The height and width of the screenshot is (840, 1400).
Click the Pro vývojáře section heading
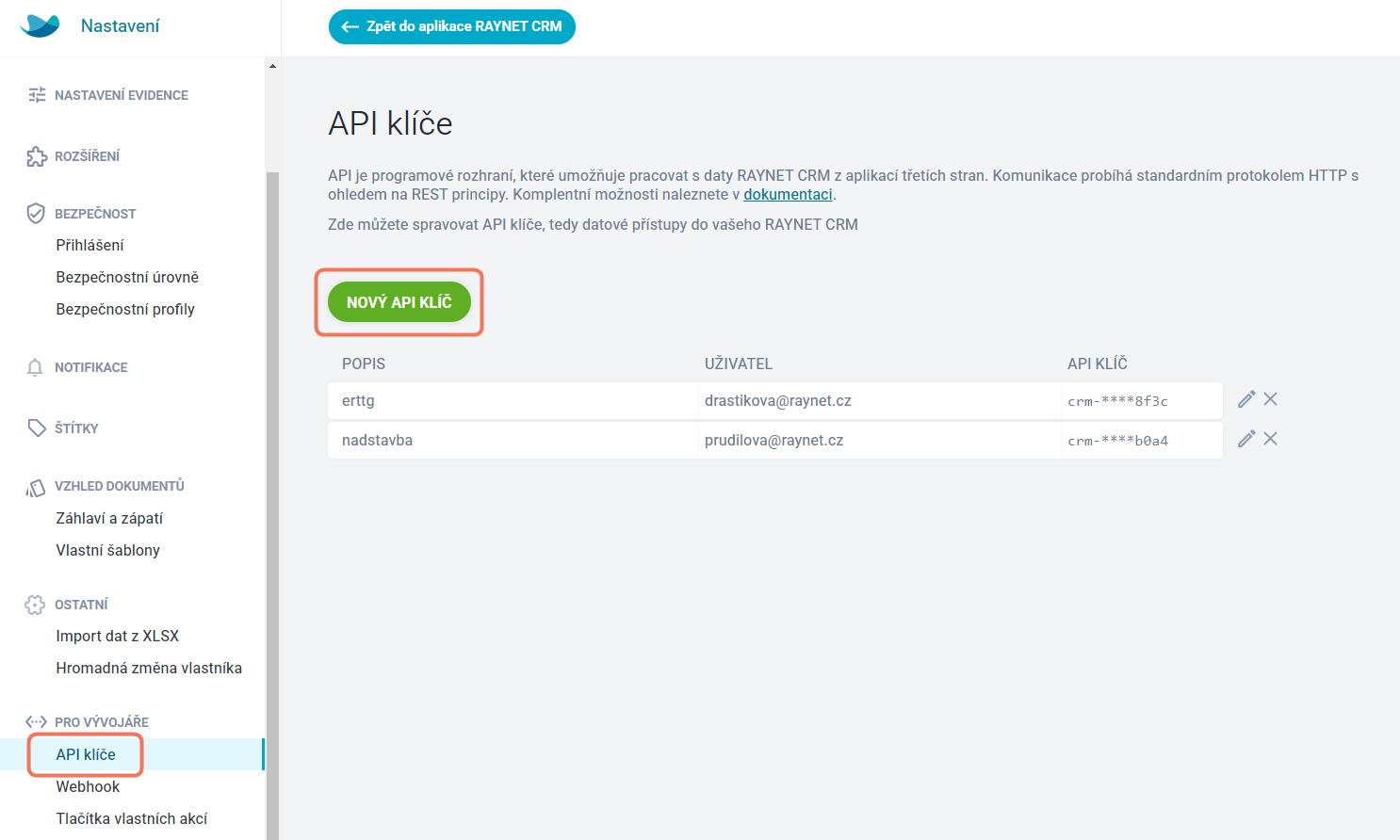(102, 722)
